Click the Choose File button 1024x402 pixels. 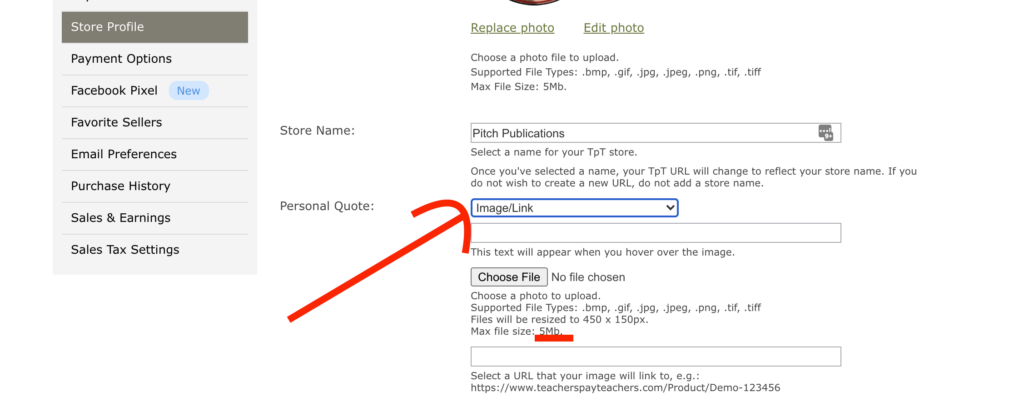[508, 277]
